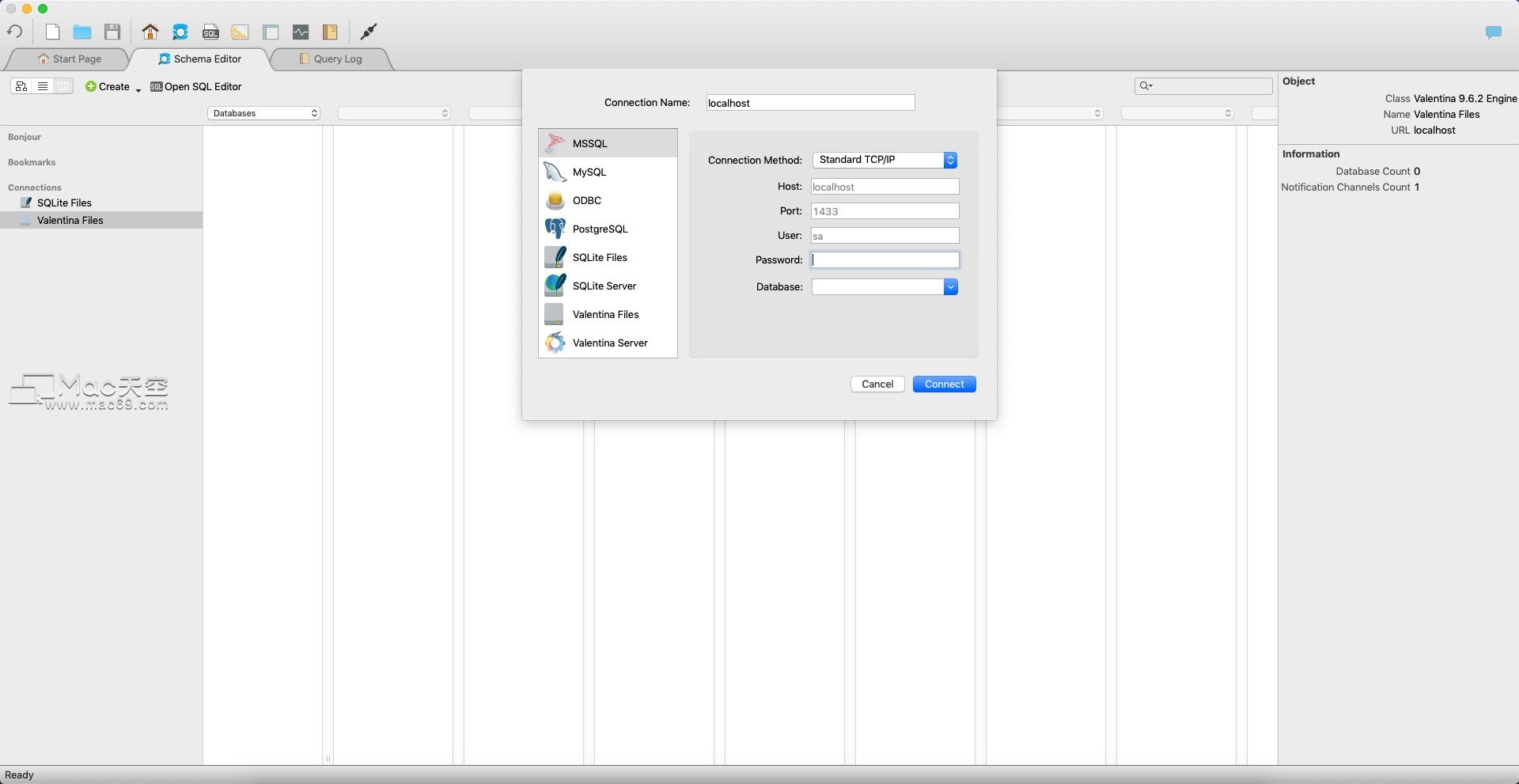Focus the Password input field
The image size is (1519, 784).
tap(885, 259)
